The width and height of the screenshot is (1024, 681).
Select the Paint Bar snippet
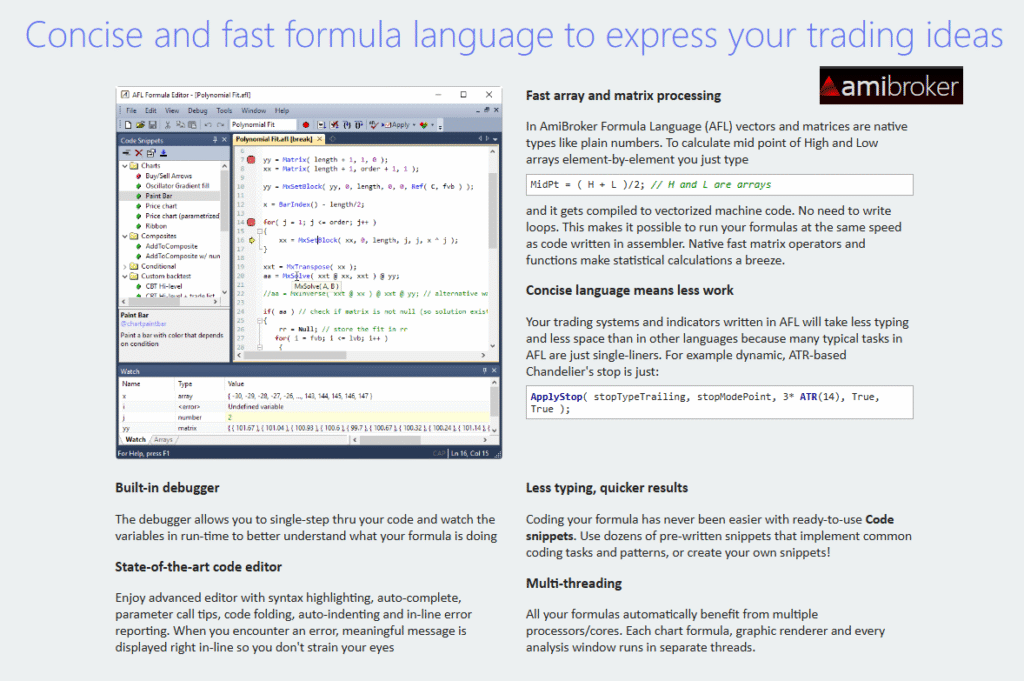(159, 196)
